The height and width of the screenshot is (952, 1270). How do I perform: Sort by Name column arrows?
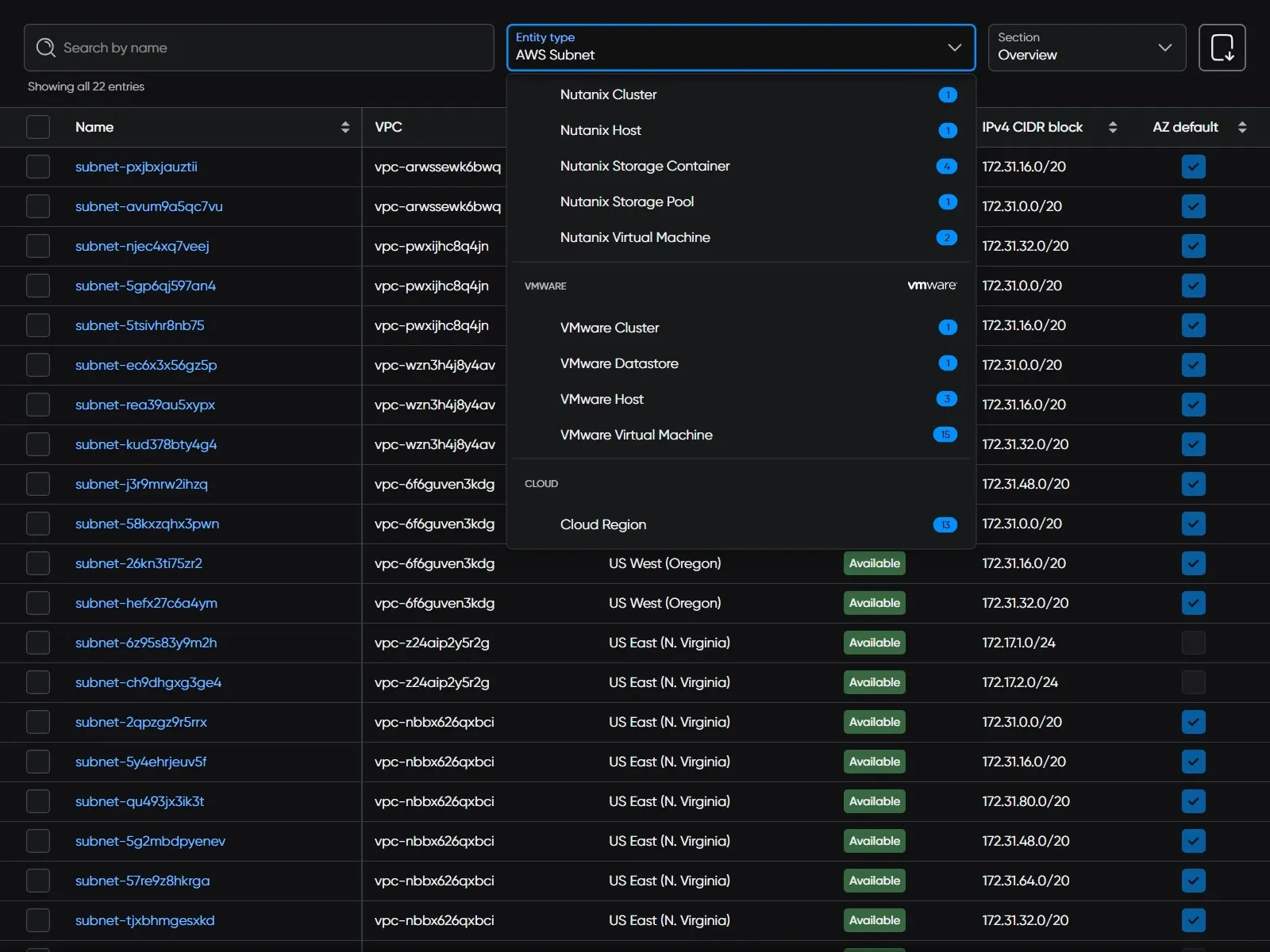[345, 127]
